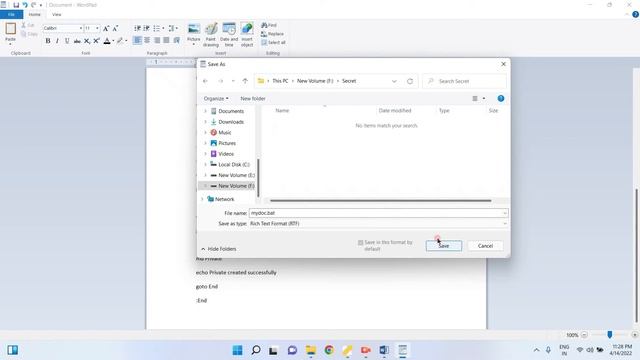This screenshot has width=640, height=360.
Task: Click the Forward navigation arrow in dialog
Action: pos(220,81)
